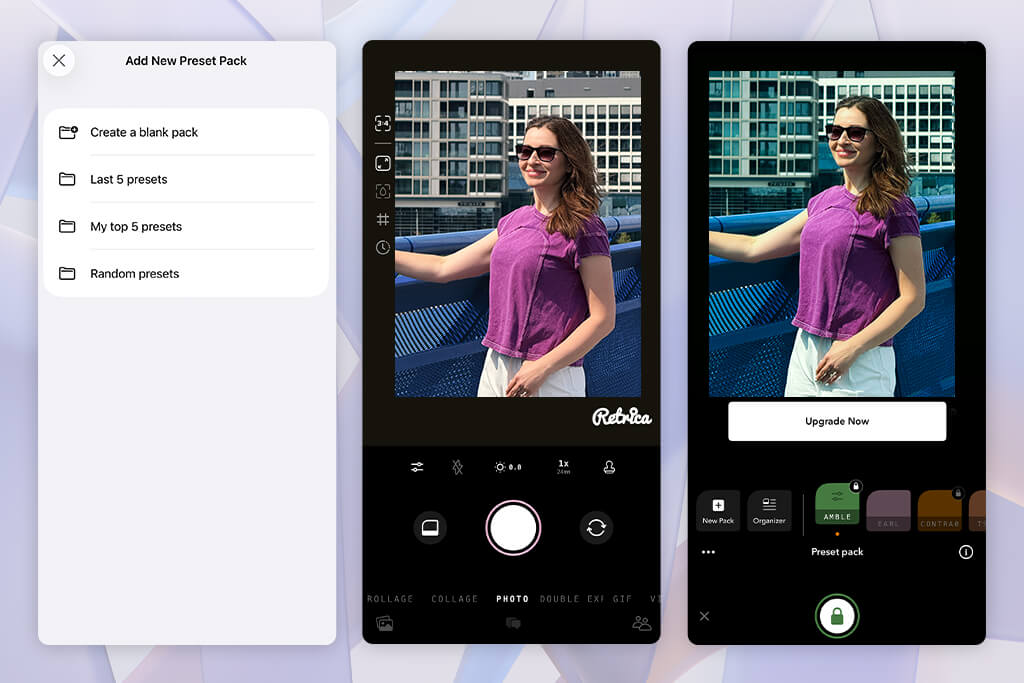Tap the 3:4 aspect ratio icon
This screenshot has width=1024, height=683.
point(383,123)
